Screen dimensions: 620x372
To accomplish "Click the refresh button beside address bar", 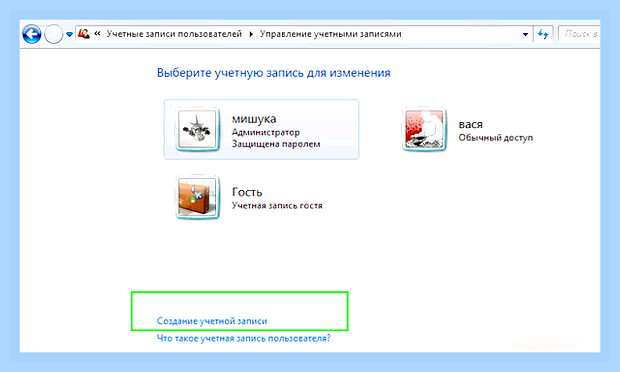I will pyautogui.click(x=543, y=34).
